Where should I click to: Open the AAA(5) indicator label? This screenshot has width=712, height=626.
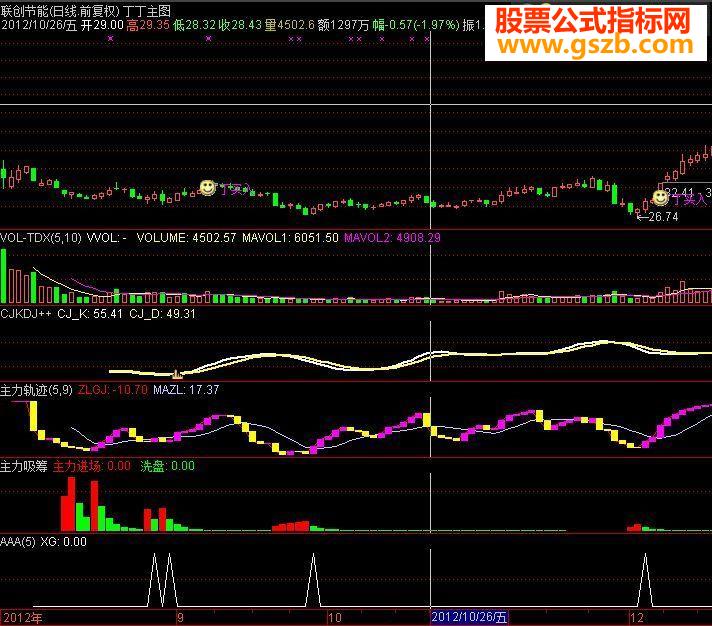(18, 542)
